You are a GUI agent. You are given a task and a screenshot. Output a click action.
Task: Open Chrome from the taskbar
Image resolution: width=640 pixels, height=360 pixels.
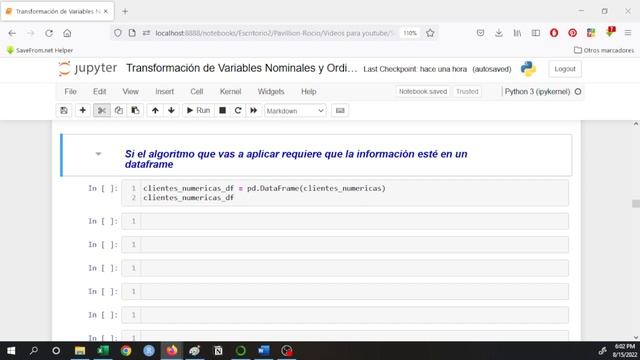pos(126,351)
